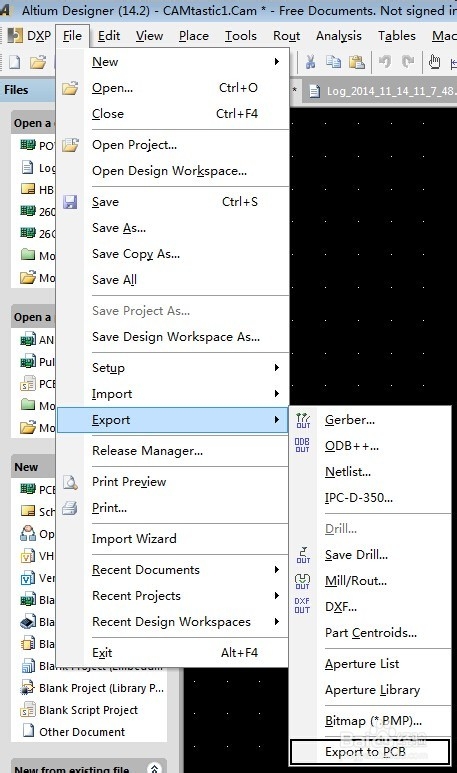
Task: Click the new document toolbar icon
Action: (15, 62)
